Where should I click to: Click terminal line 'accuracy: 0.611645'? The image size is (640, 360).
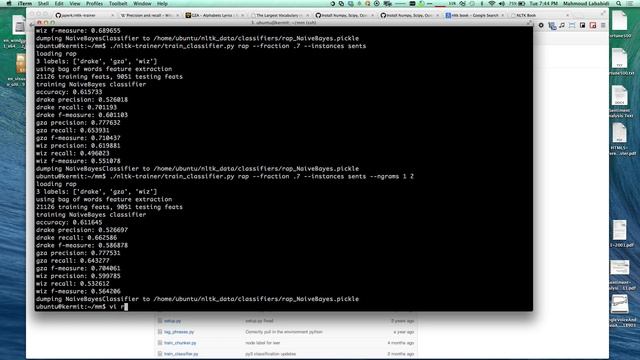[x=69, y=222]
